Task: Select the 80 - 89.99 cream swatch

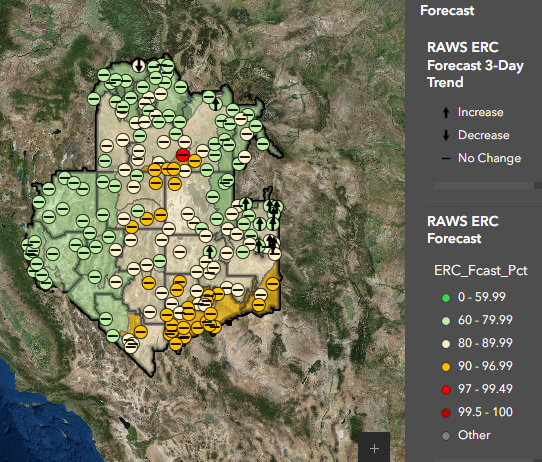Action: tap(446, 344)
